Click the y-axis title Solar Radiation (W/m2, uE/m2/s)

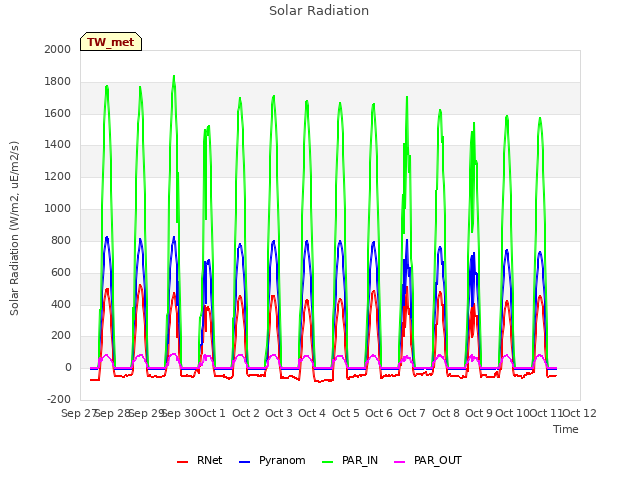coord(14,228)
